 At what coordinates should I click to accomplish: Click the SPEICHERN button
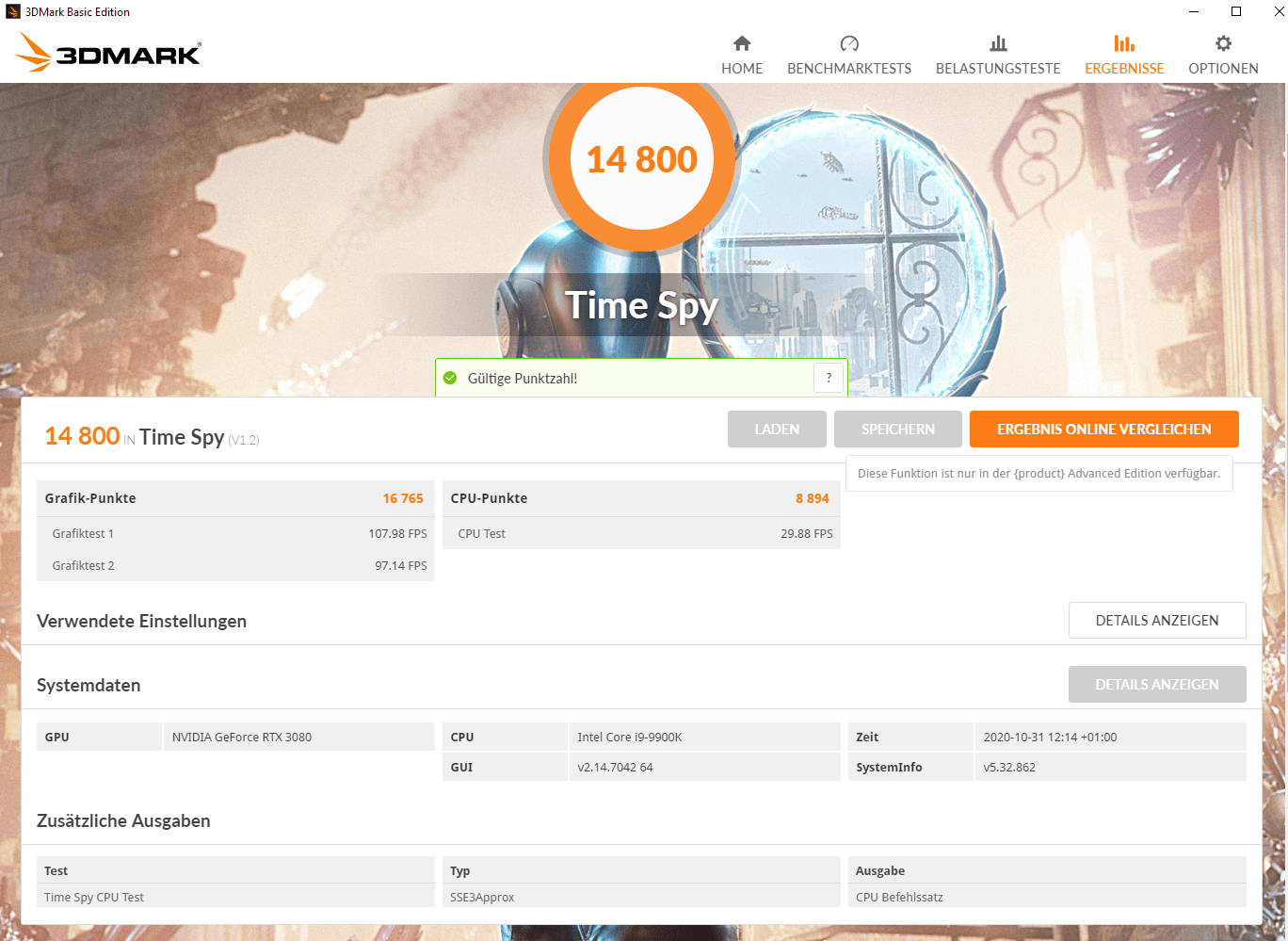click(898, 429)
